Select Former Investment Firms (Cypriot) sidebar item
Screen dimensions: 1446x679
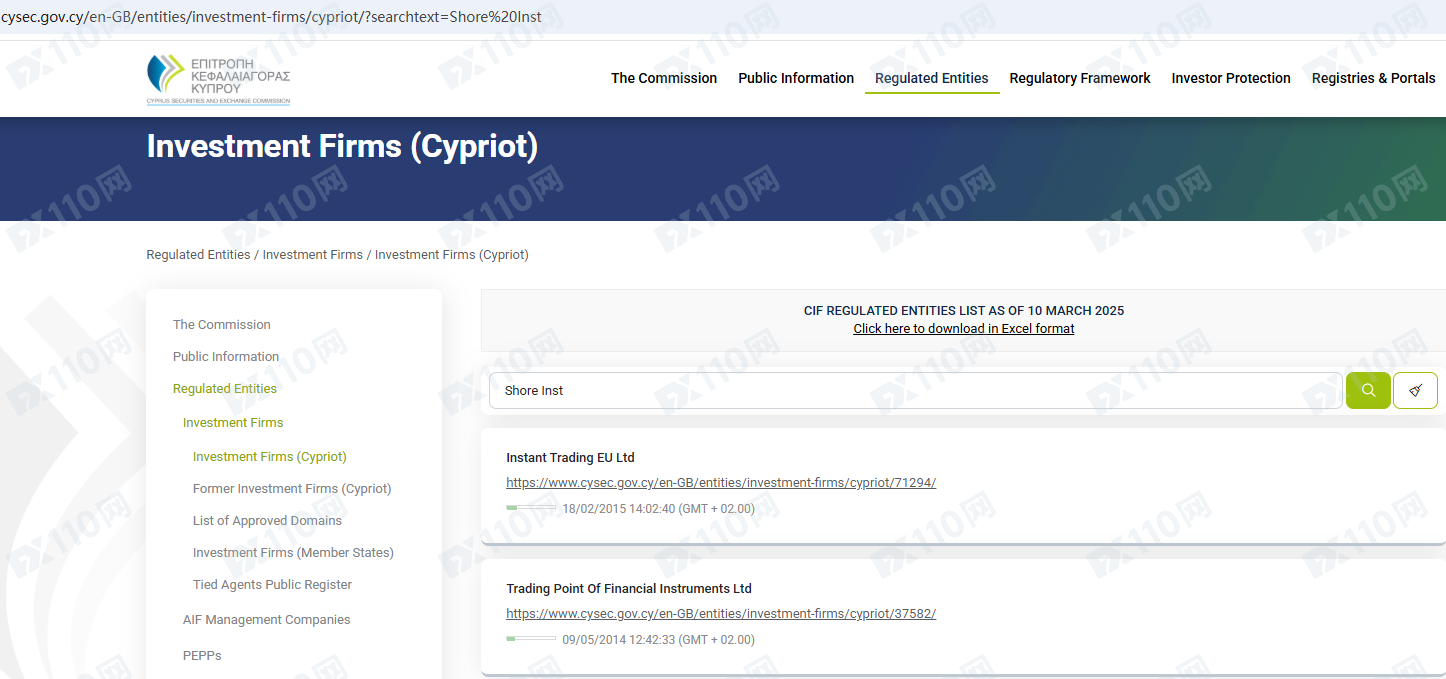pos(292,489)
